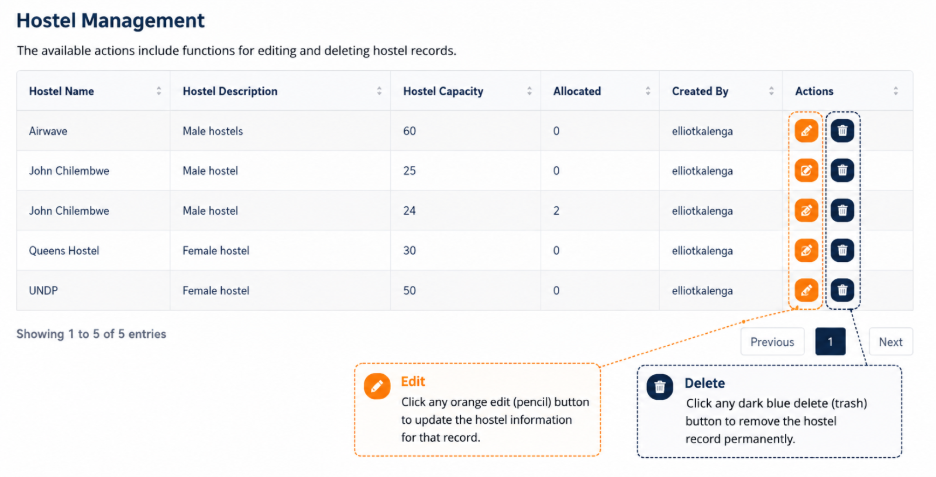Remove the Queens Hostel record

(842, 250)
